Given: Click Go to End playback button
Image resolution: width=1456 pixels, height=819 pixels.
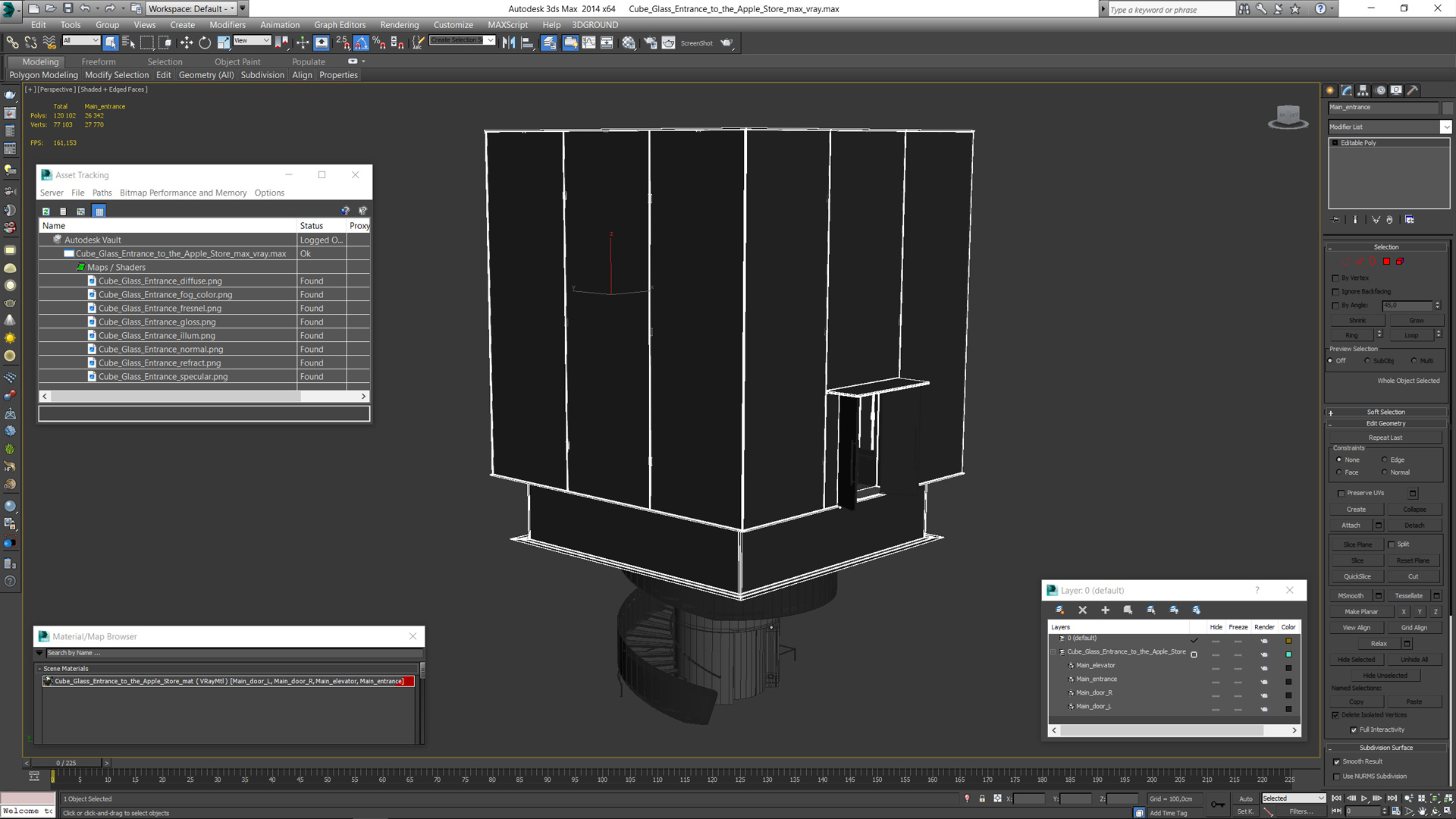Looking at the screenshot, I should (1392, 799).
